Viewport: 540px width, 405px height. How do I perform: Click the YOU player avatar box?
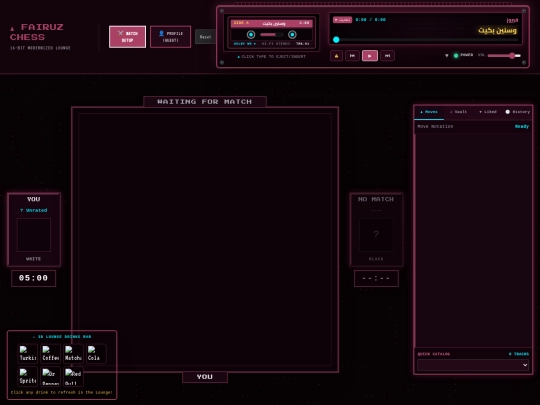coord(34,235)
